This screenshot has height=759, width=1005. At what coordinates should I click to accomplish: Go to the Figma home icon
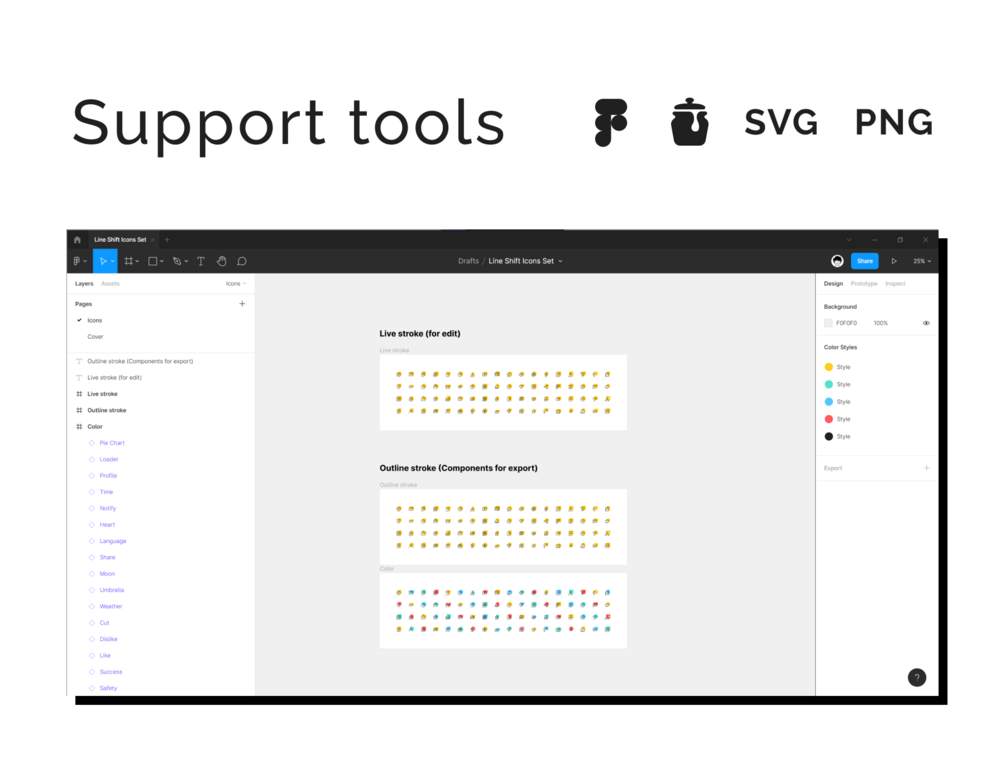click(x=78, y=240)
